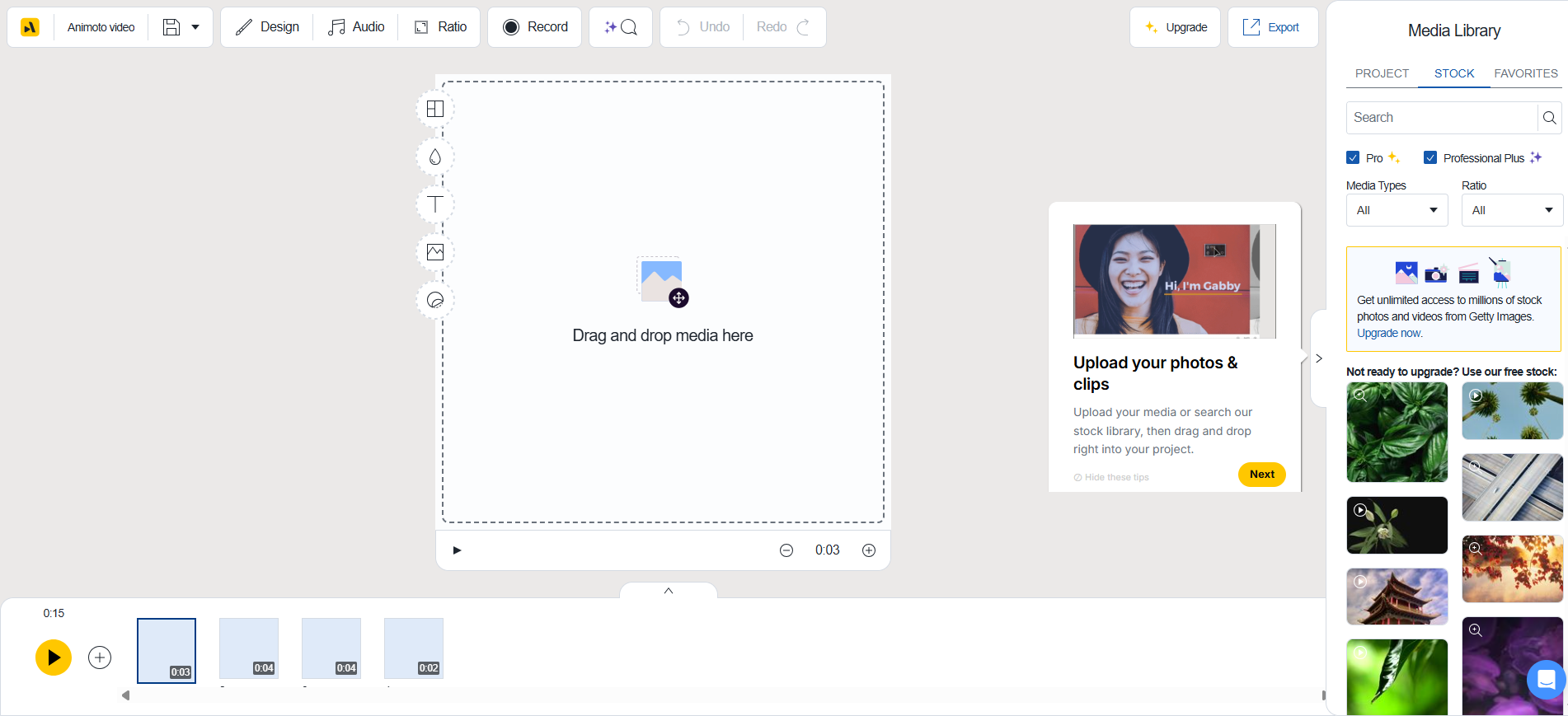
Task: Select the second 0:04 timeline block
Action: point(331,648)
